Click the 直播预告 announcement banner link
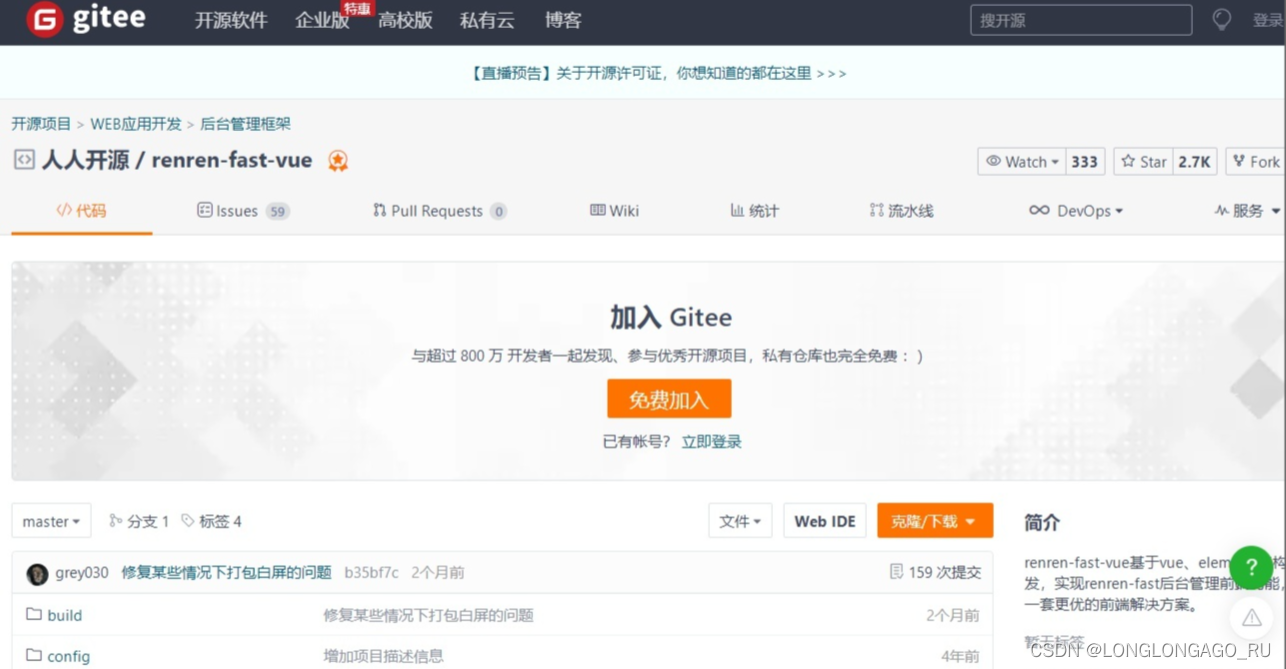 point(658,73)
